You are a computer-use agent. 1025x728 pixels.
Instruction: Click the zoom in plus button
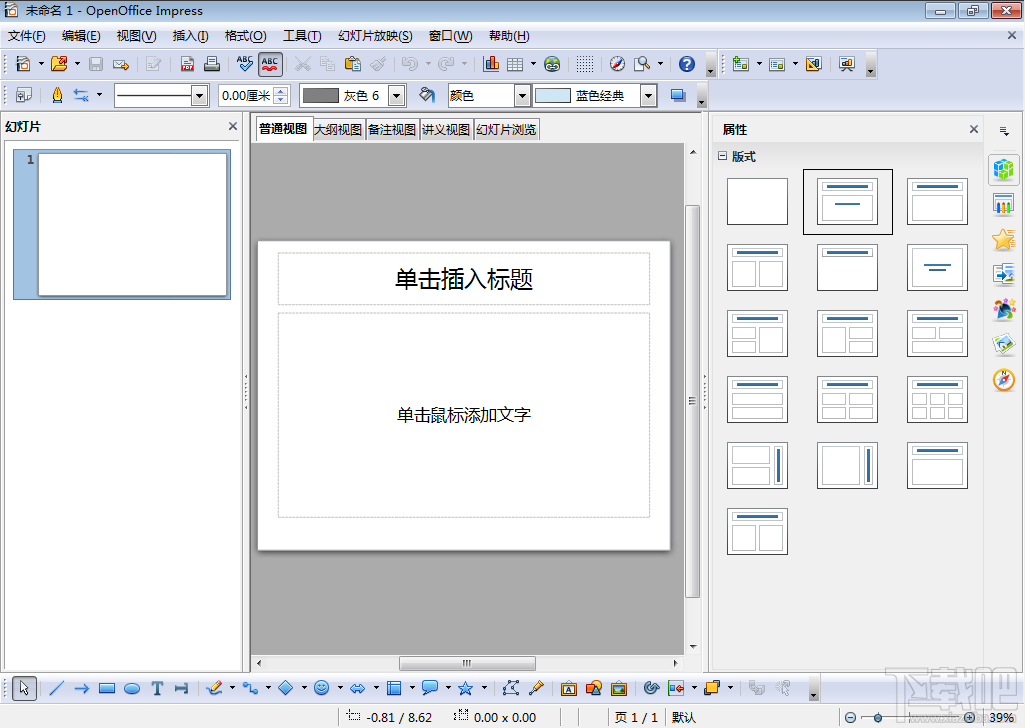tap(969, 718)
